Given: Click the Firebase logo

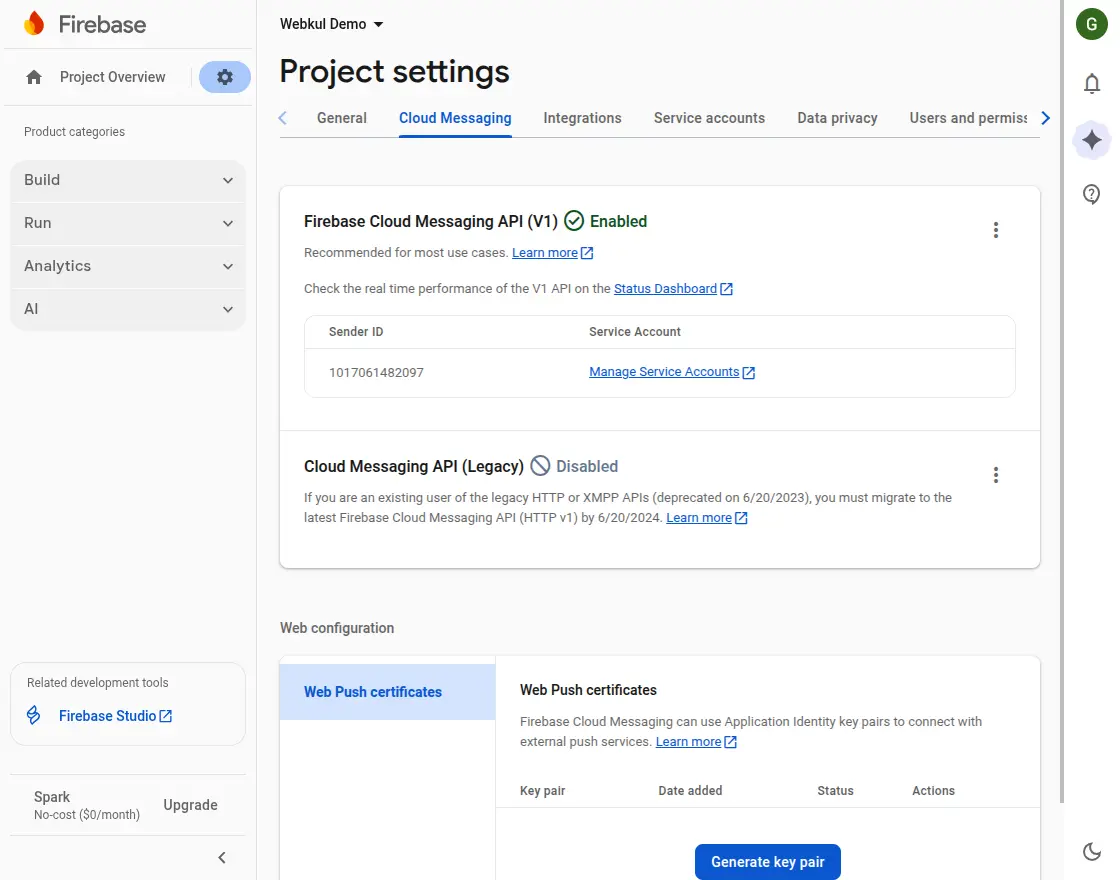Looking at the screenshot, I should coord(85,24).
